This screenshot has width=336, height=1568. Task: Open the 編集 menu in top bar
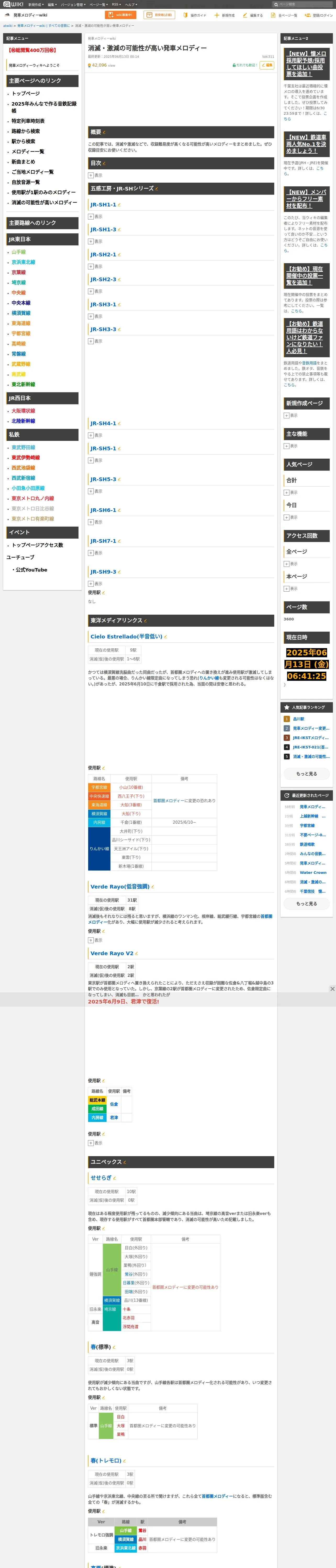[52, 4]
